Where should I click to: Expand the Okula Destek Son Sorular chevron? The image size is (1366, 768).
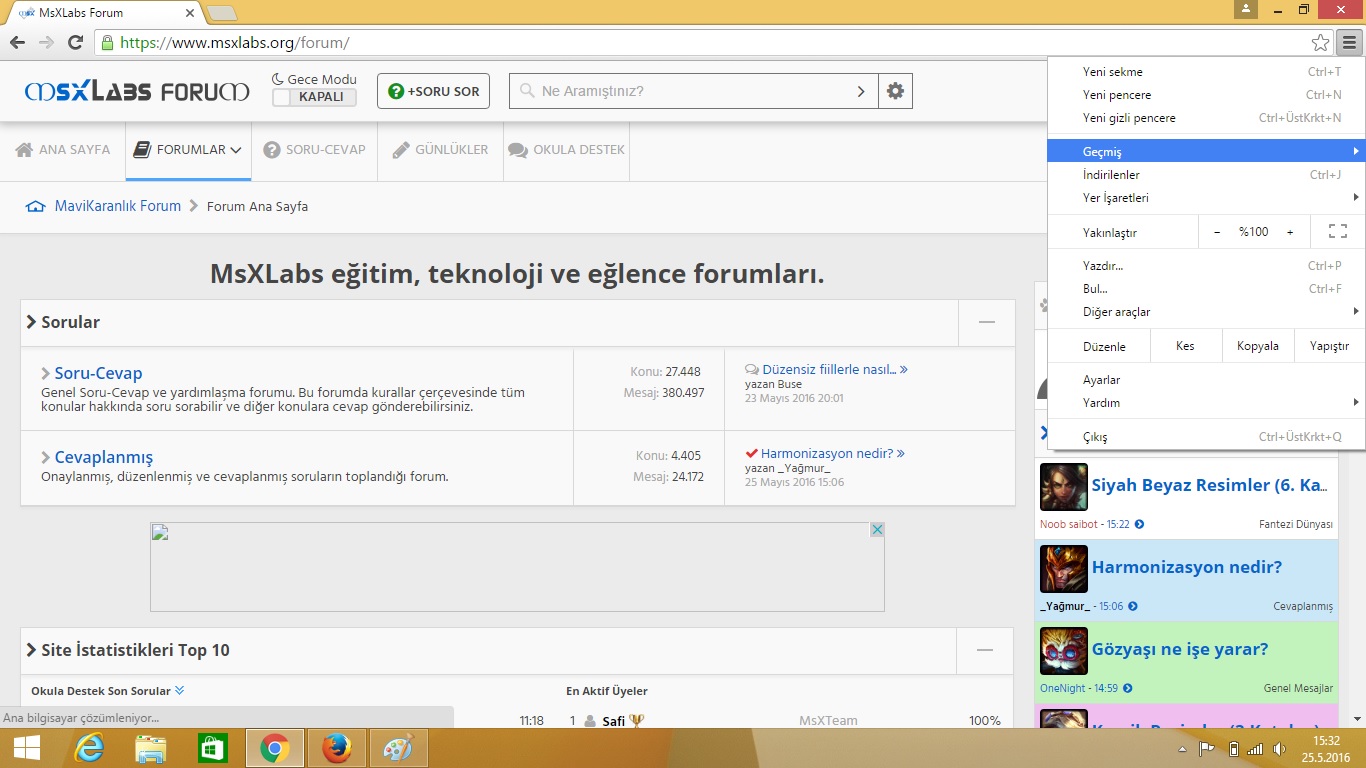(180, 691)
